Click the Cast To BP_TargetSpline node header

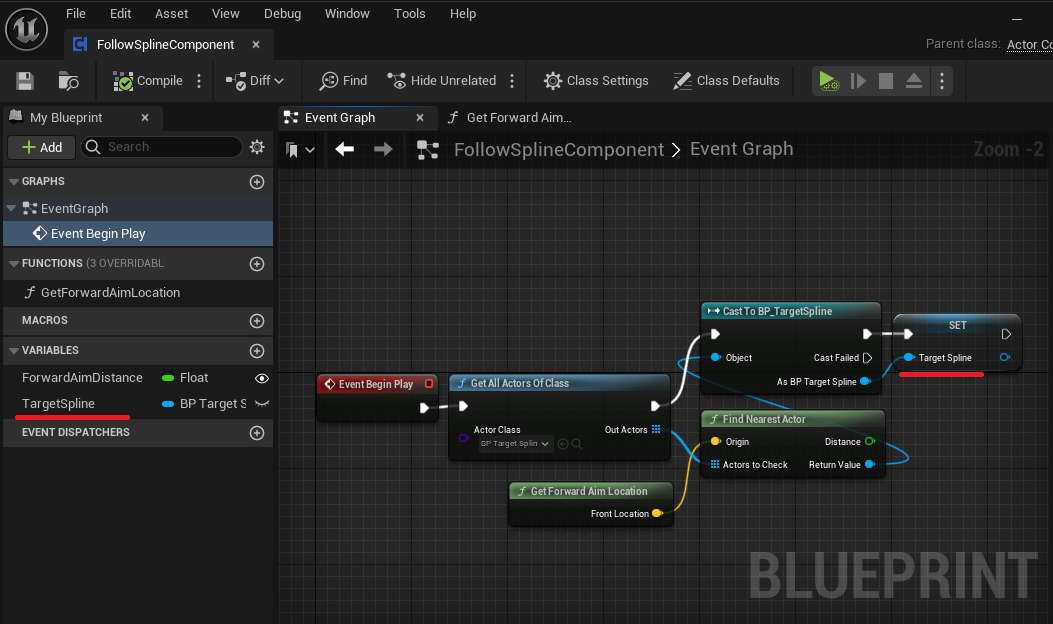pos(790,311)
